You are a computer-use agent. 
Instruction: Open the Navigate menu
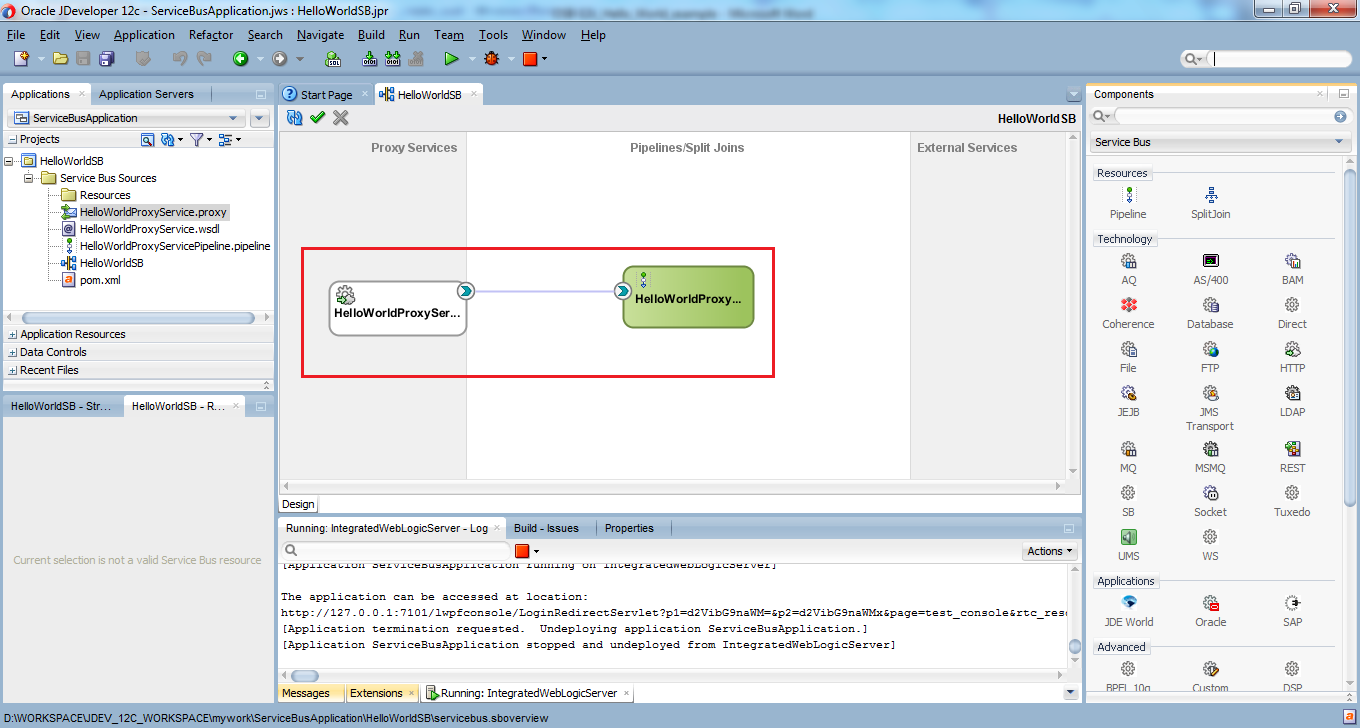point(320,35)
